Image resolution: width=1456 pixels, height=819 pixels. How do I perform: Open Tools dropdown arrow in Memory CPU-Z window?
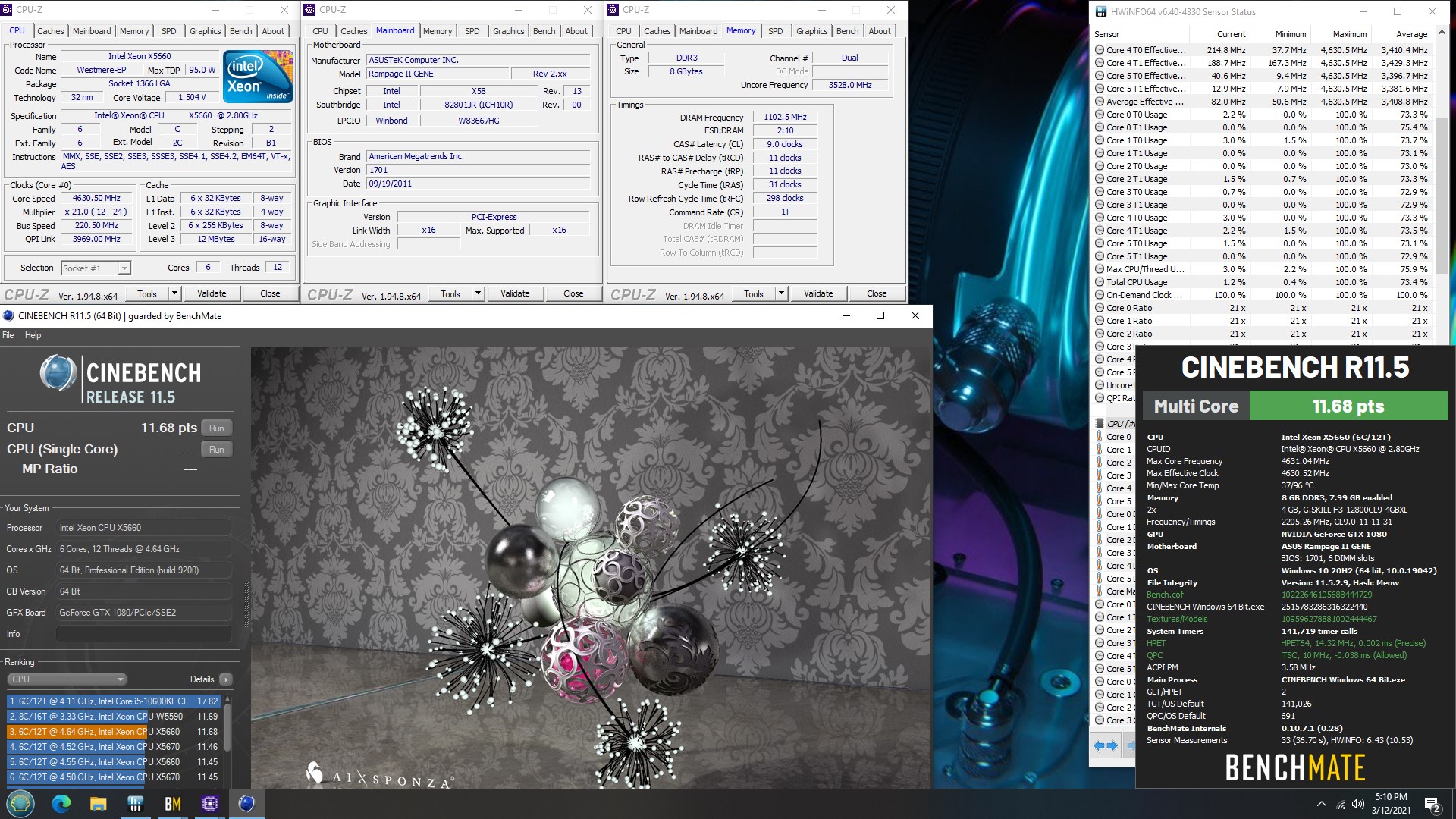click(x=781, y=293)
